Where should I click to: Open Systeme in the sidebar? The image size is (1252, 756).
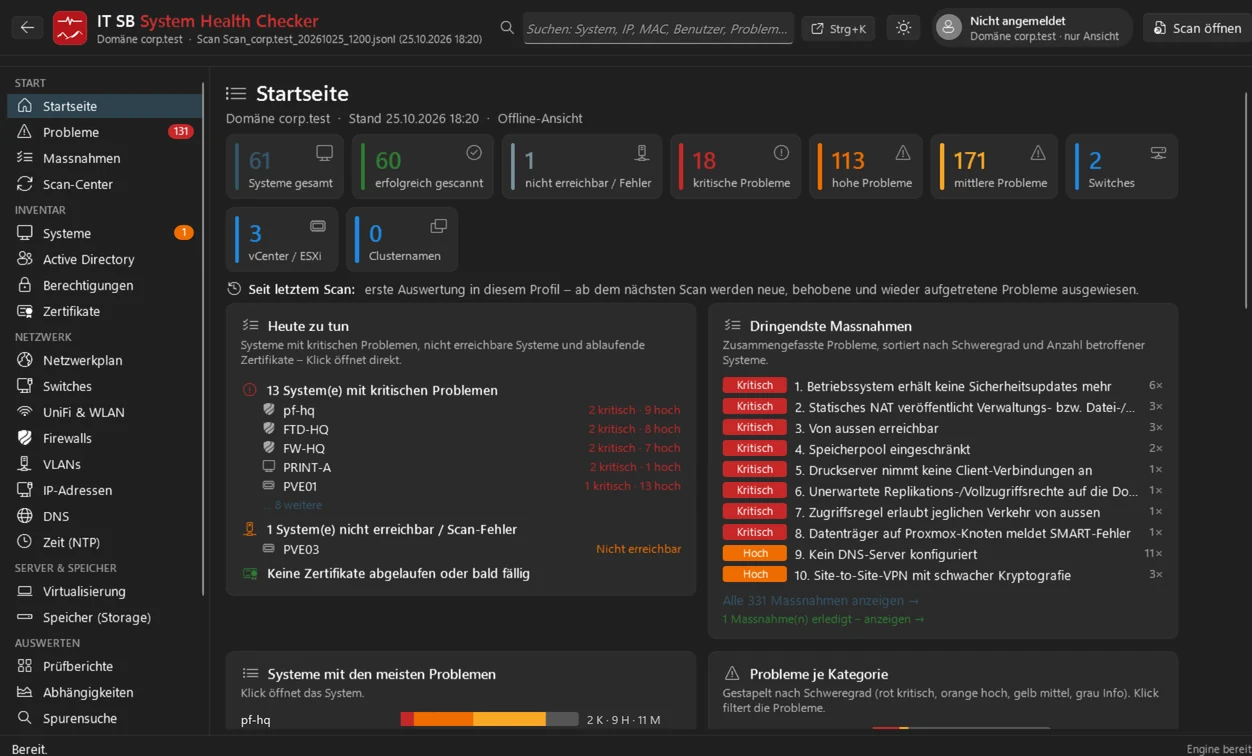[104, 233]
